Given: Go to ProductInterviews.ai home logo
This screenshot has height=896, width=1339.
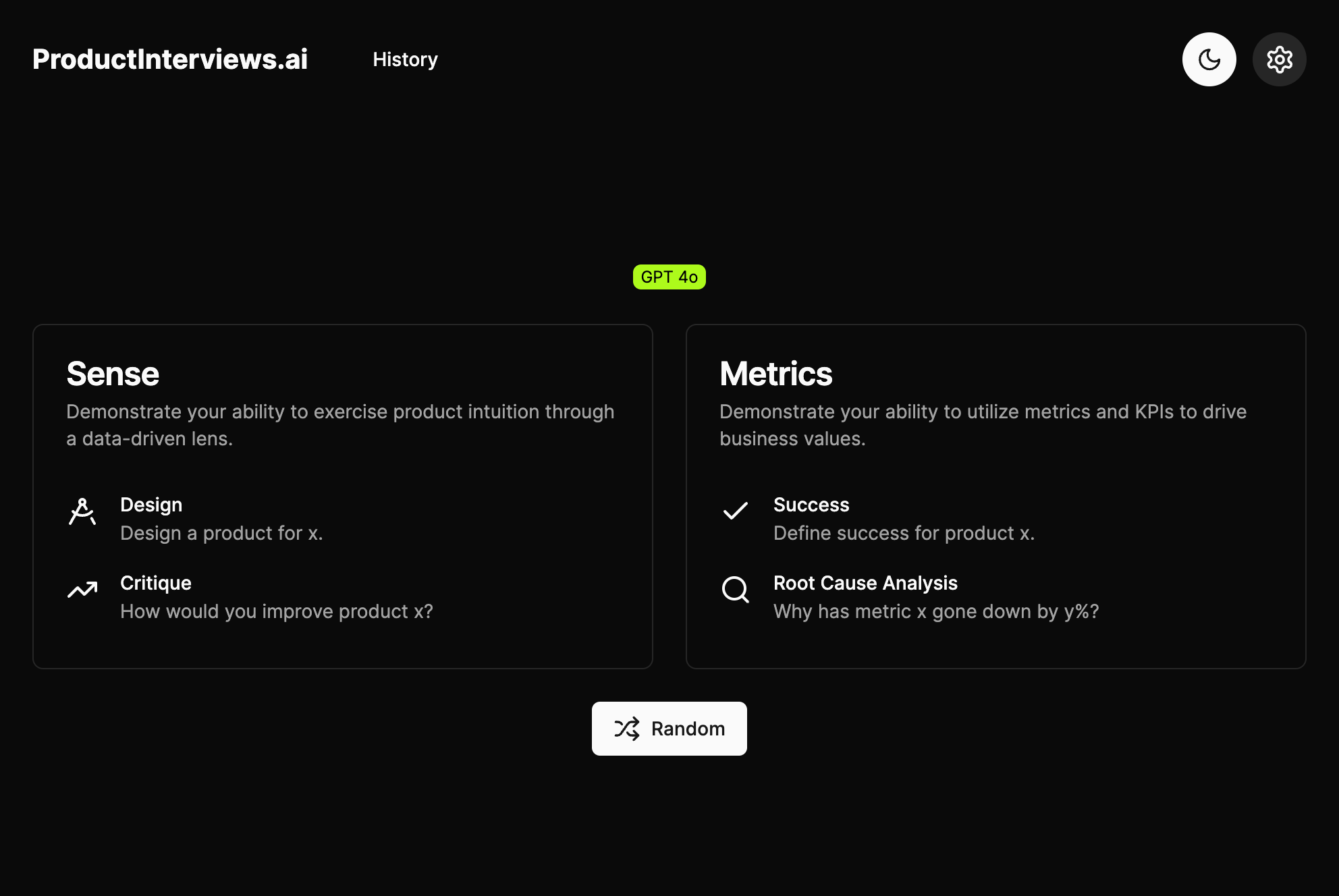Looking at the screenshot, I should click(170, 59).
